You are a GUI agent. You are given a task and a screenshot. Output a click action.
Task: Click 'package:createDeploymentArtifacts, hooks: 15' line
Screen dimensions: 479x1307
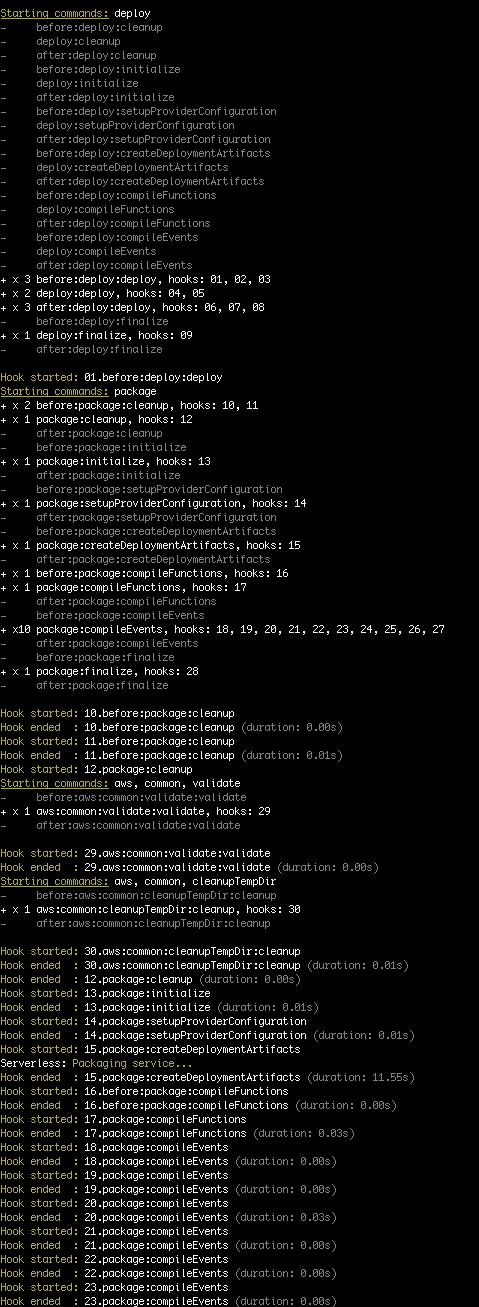point(150,545)
